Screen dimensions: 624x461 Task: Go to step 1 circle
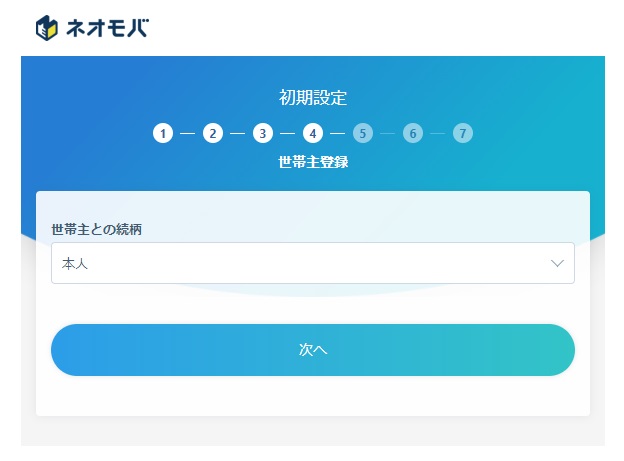(x=163, y=133)
